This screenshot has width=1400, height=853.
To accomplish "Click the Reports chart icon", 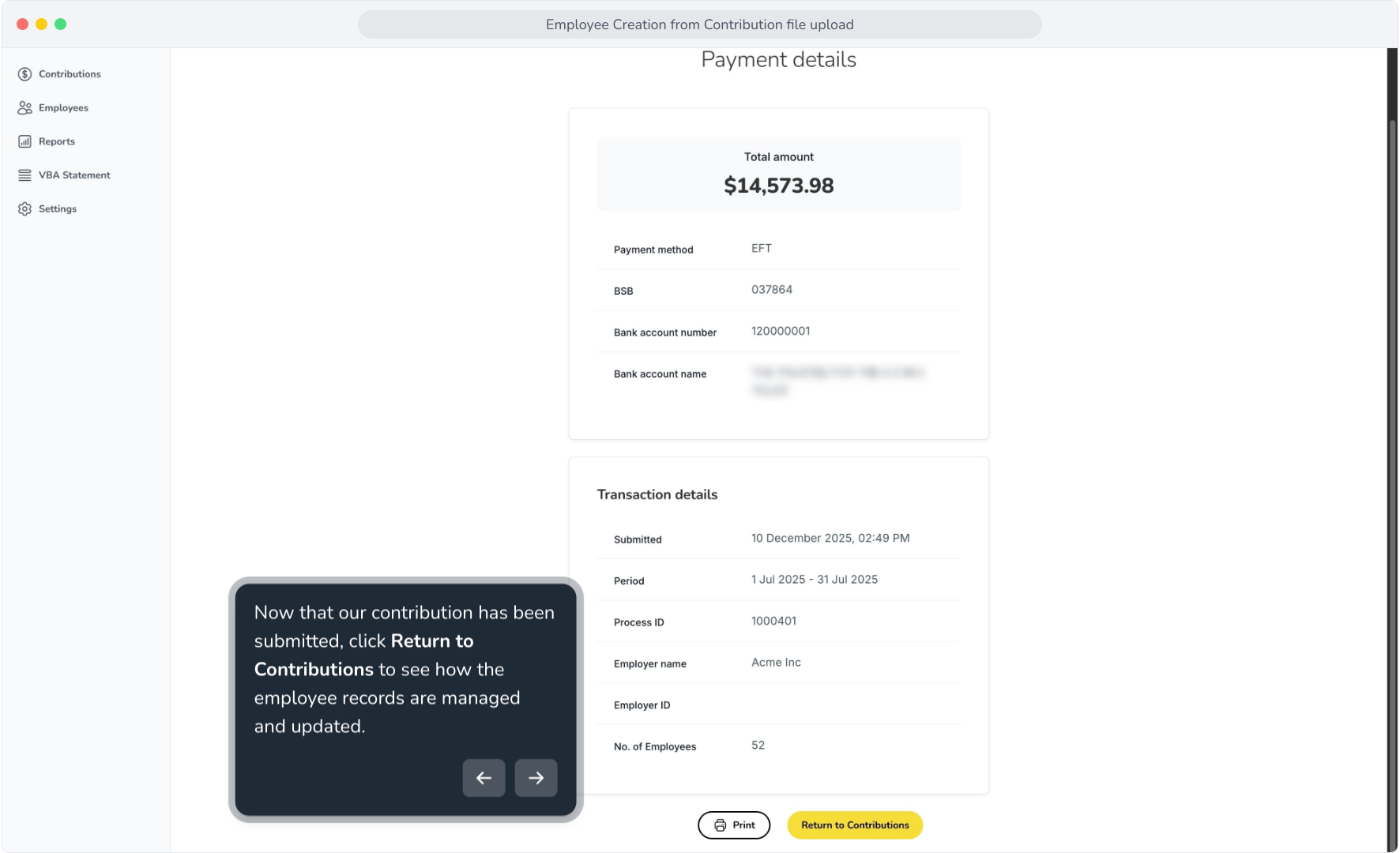I will point(24,141).
